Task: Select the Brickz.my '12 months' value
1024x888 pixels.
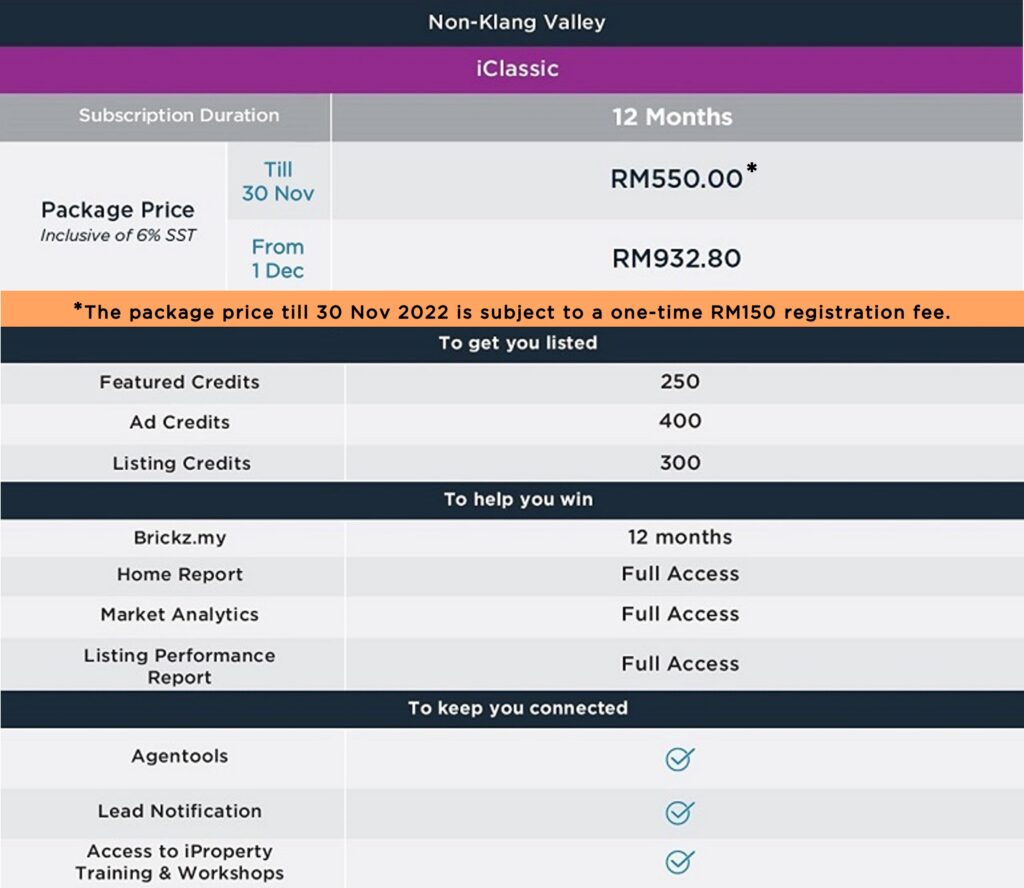Action: [680, 537]
